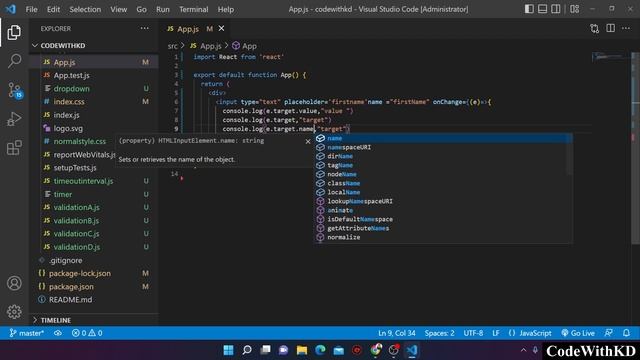Open the Run menu
The image size is (640, 360).
pyautogui.click(x=162, y=9)
